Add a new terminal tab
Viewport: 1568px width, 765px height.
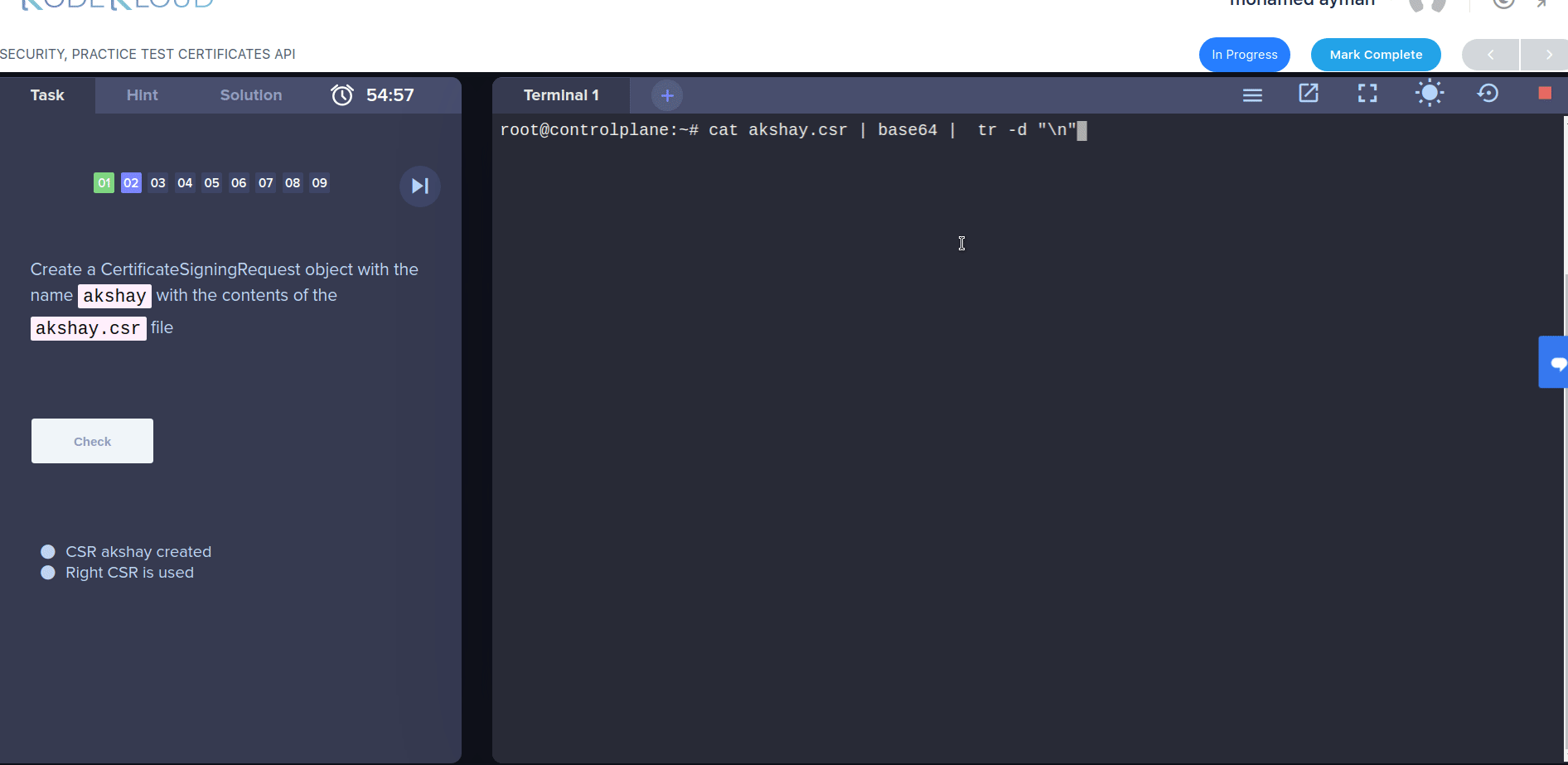click(x=667, y=95)
